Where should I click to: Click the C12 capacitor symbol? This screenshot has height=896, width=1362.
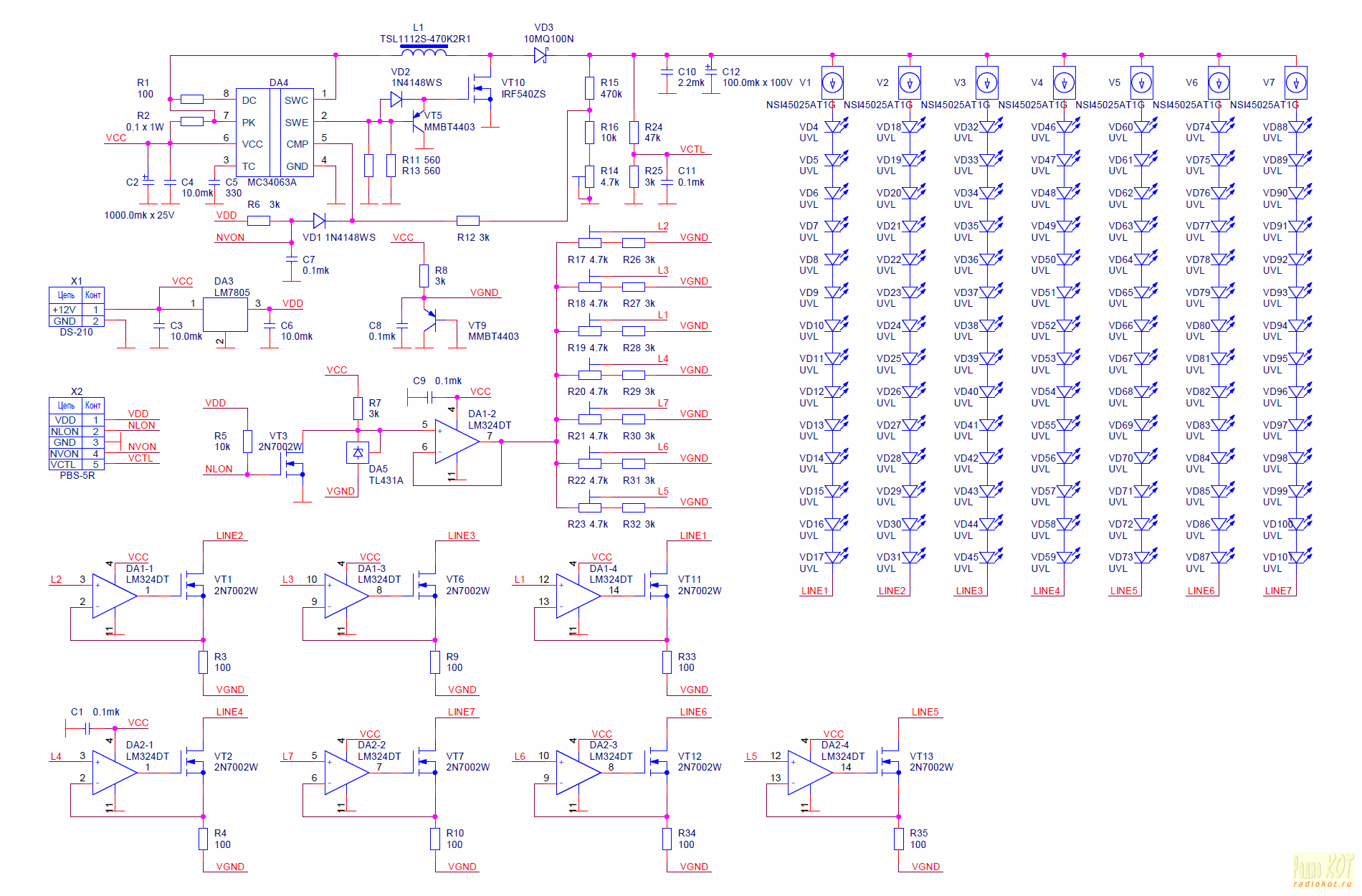[710, 70]
